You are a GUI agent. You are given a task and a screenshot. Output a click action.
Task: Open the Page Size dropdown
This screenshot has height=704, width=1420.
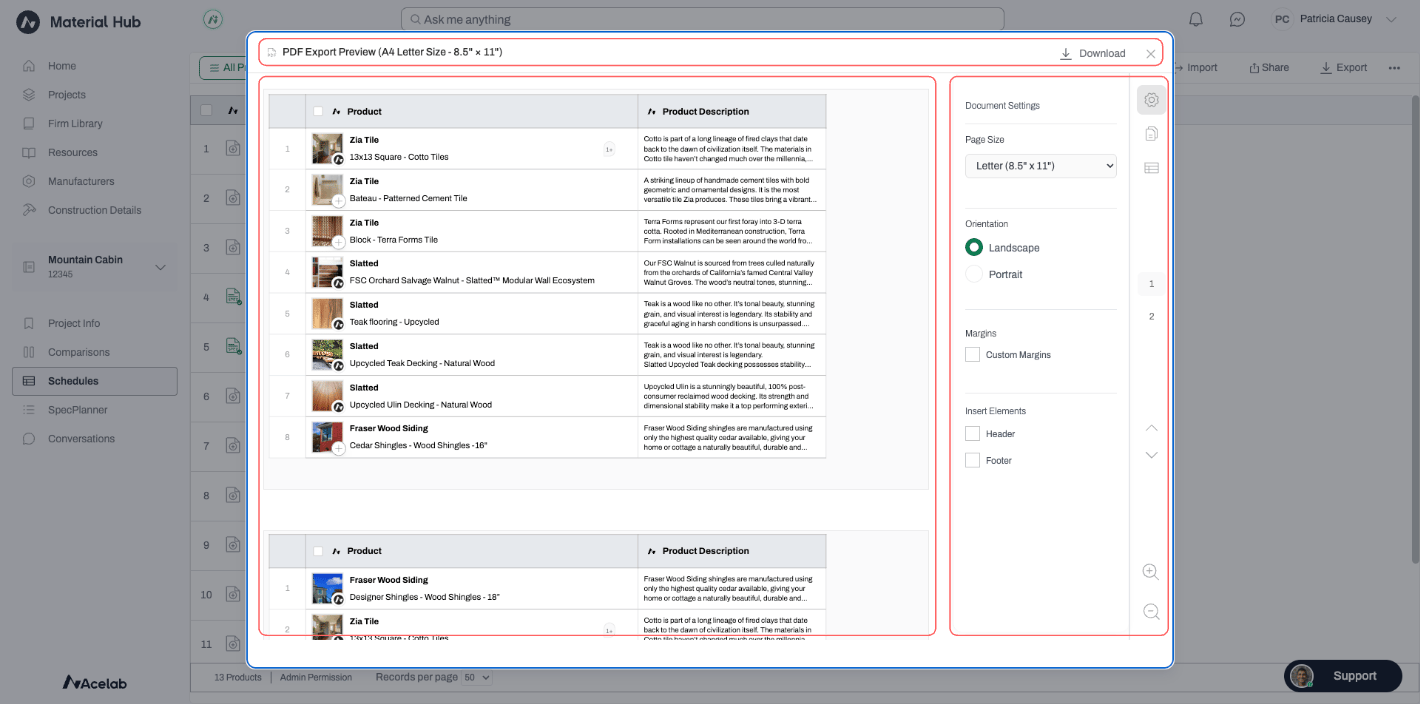coord(1040,165)
